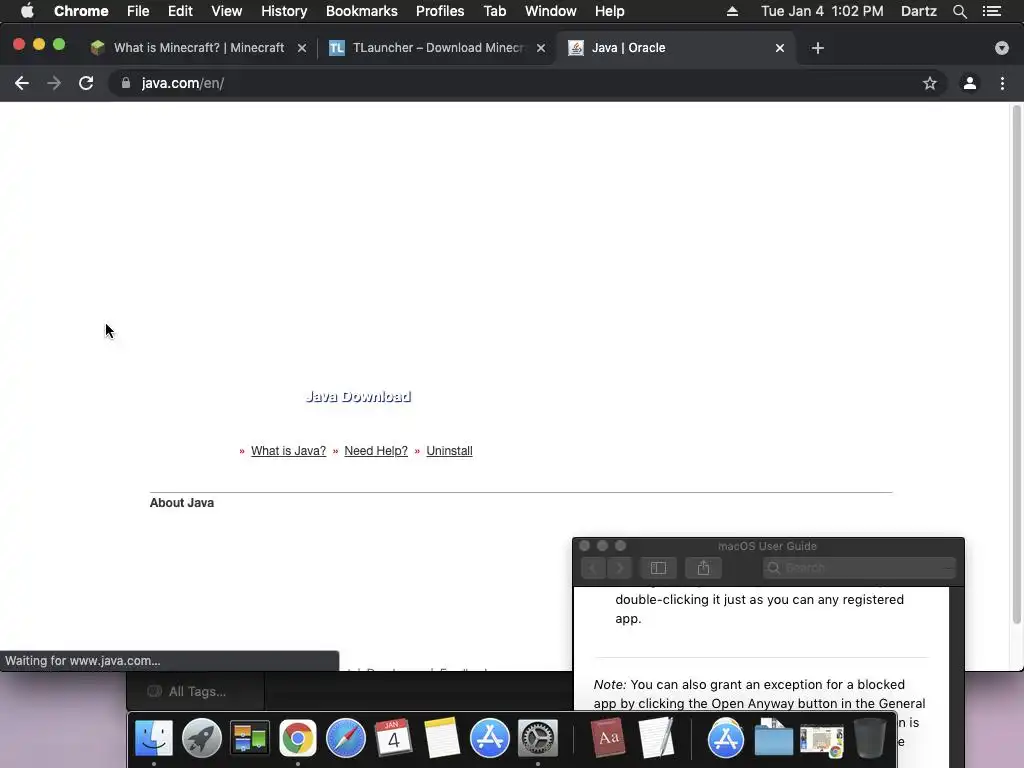The width and height of the screenshot is (1024, 768).
Task: Click the Chrome back arrow
Action: [22, 83]
